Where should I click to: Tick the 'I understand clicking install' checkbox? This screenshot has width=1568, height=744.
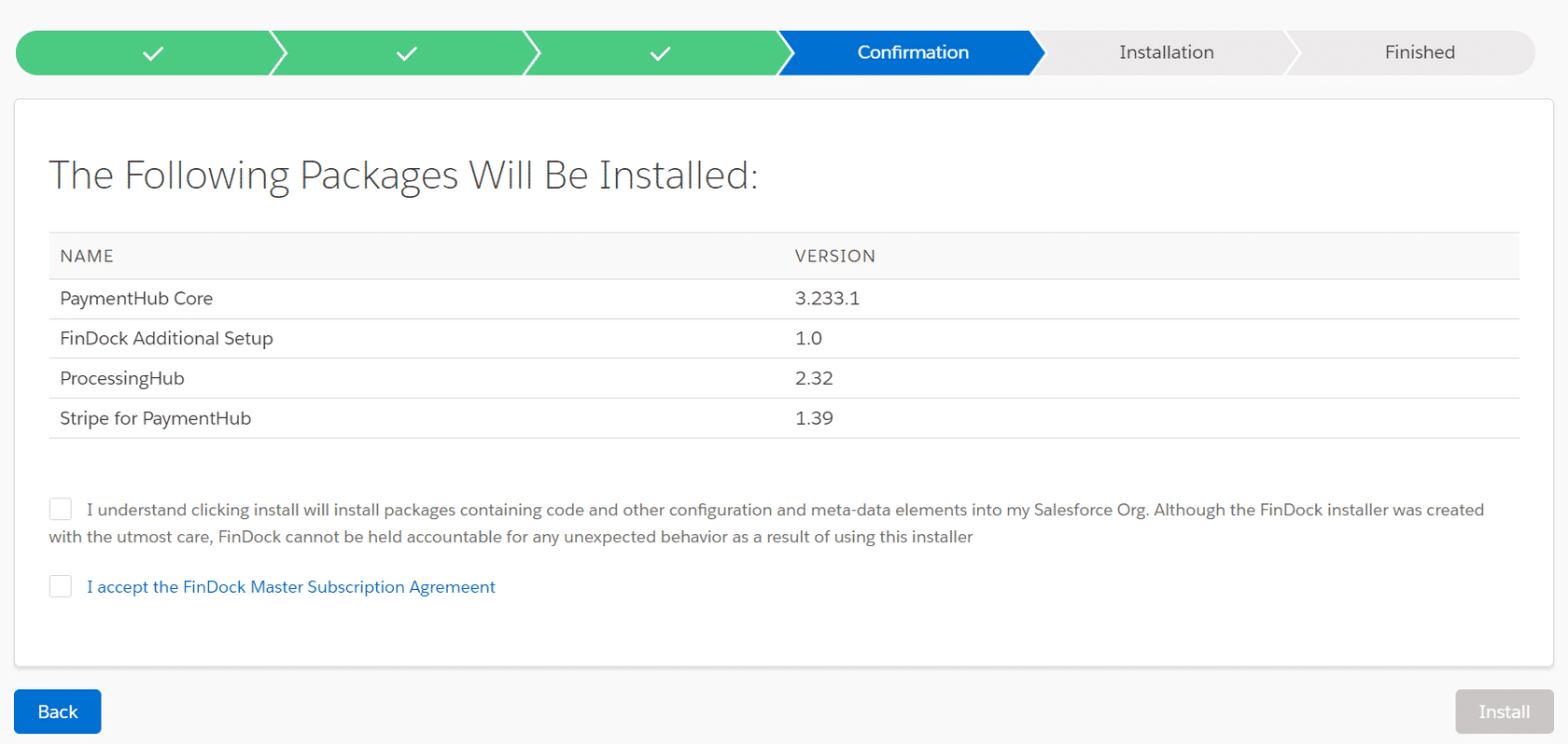(x=61, y=509)
